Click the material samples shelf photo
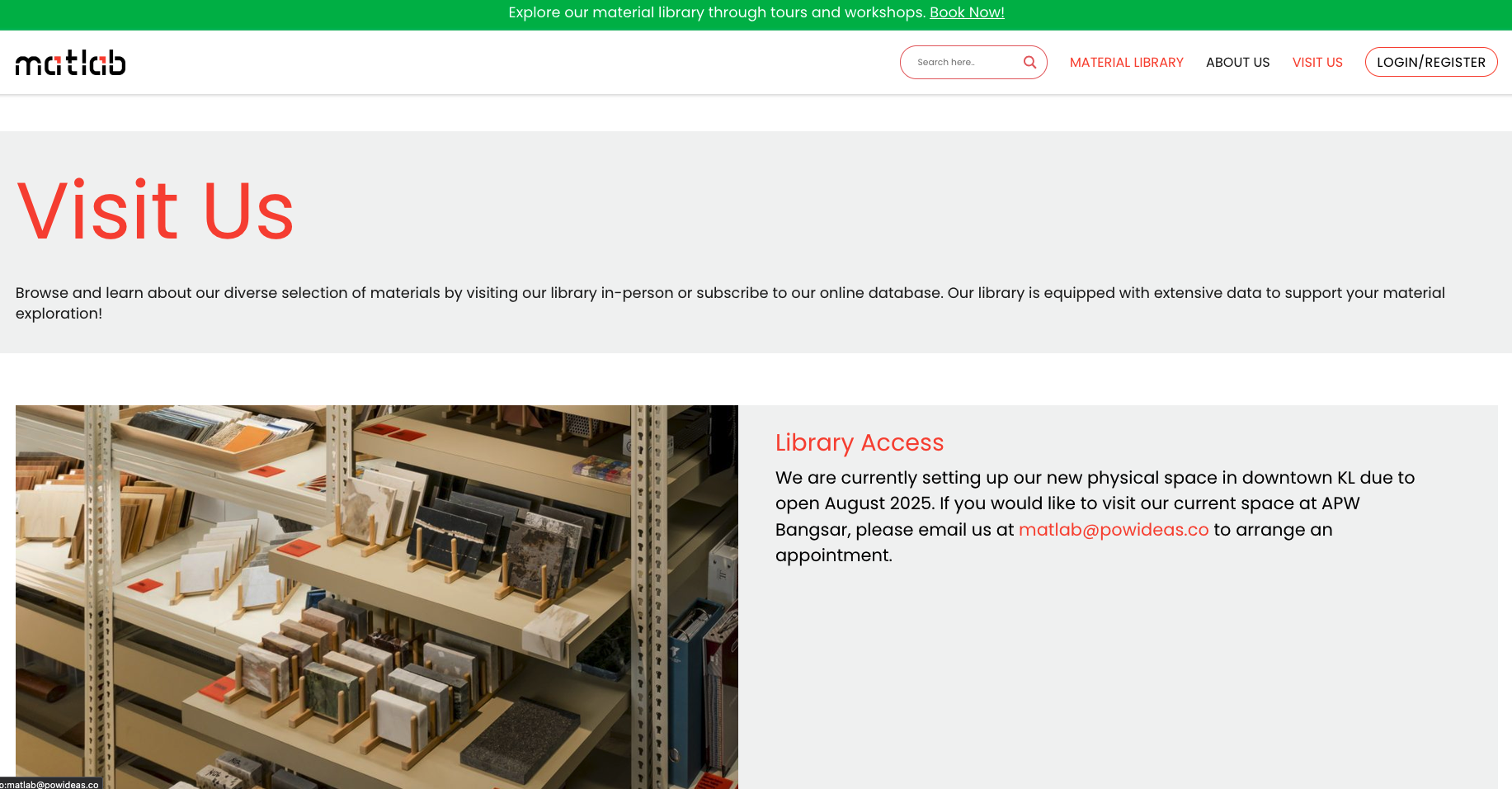The image size is (1512, 789). click(376, 597)
